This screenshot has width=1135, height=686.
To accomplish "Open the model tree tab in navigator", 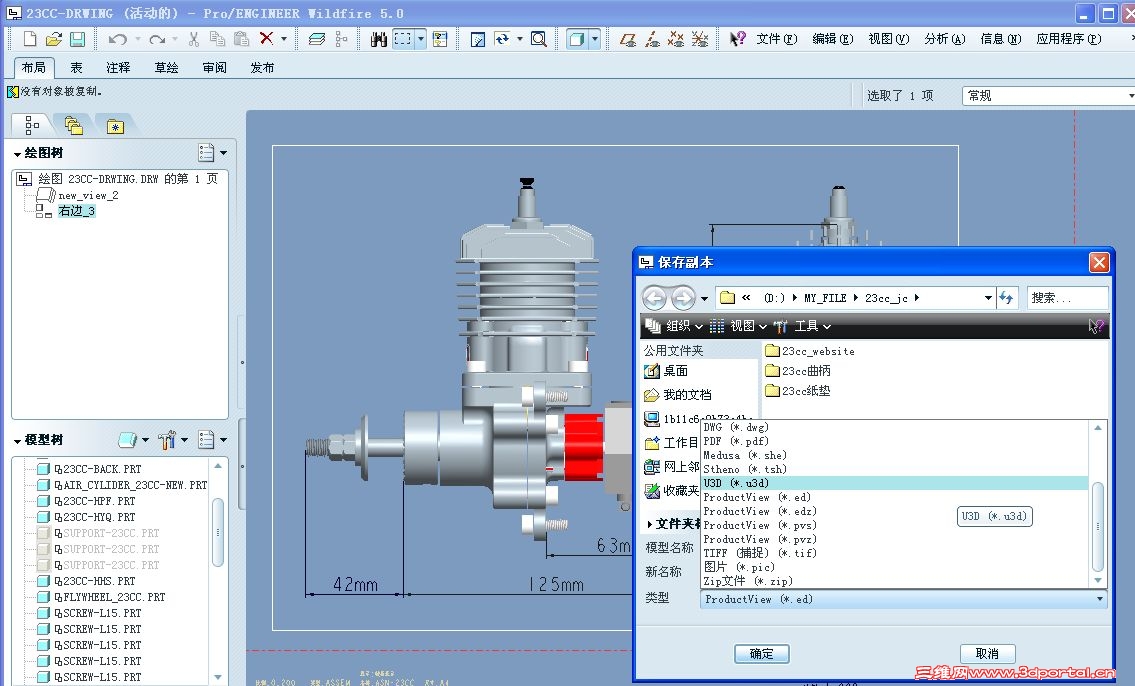I will (x=32, y=126).
